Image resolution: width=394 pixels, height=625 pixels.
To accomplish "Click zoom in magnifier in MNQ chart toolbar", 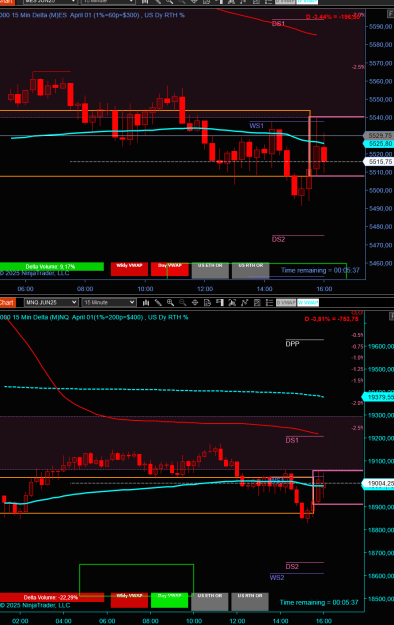I will (x=170, y=303).
